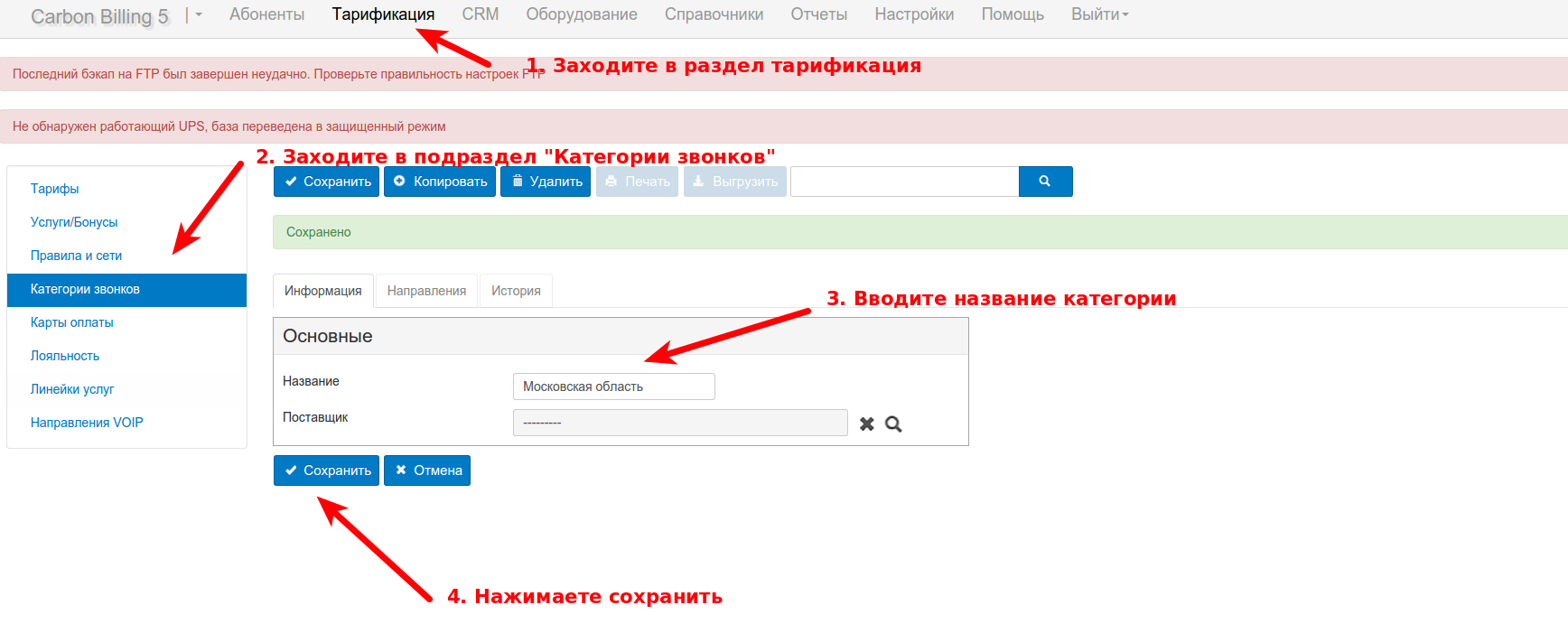1568x624 pixels.
Task: Click the Отмена cancel button
Action: click(427, 470)
